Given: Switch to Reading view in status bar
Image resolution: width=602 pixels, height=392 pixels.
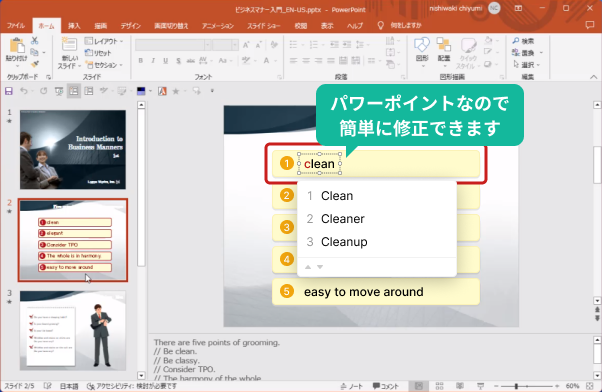Looking at the screenshot, I should coord(460,386).
